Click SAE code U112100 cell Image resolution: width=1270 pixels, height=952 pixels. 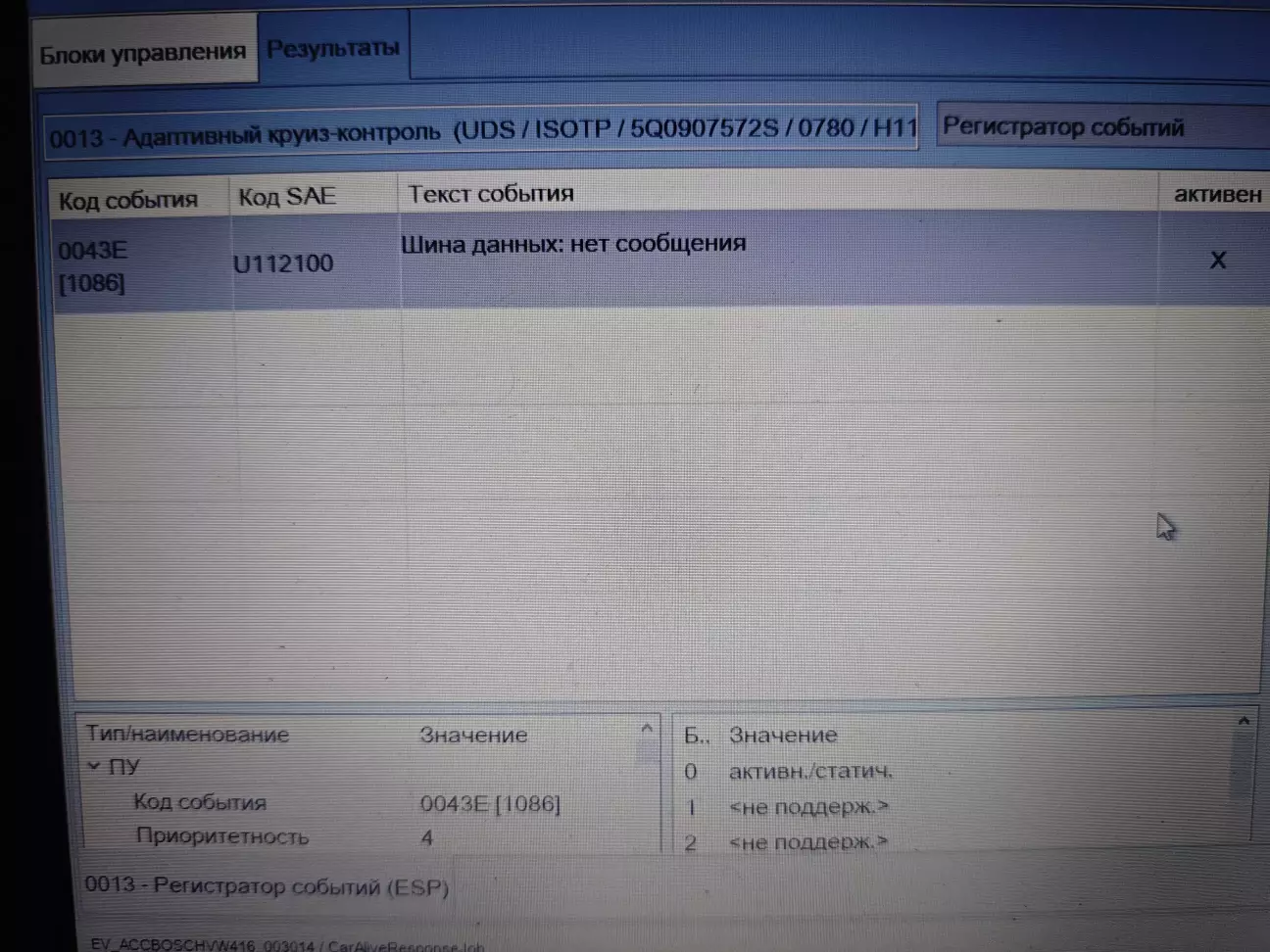283,263
